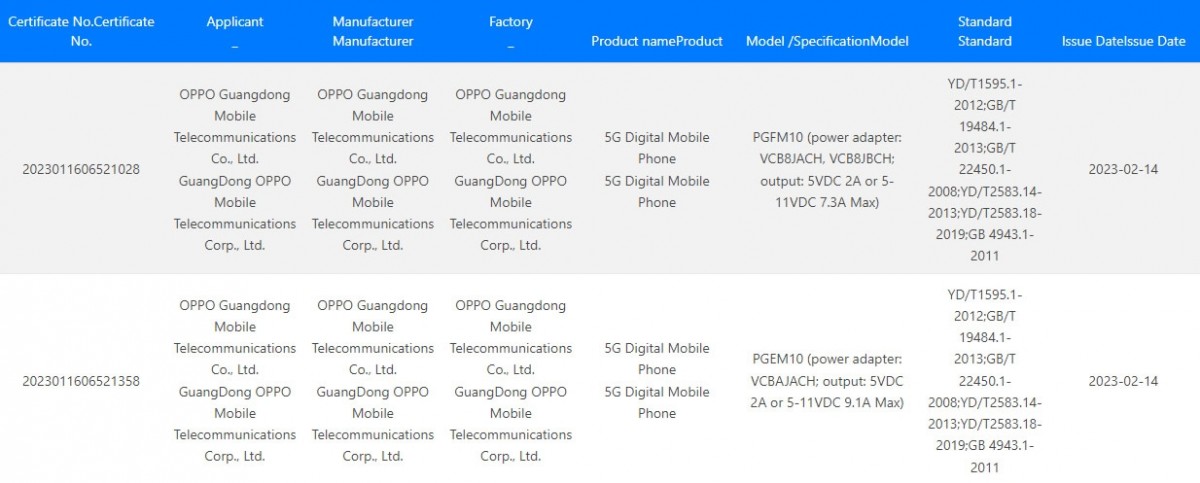Image resolution: width=1200 pixels, height=483 pixels.
Task: Select the Issue Date column header
Action: point(1124,41)
